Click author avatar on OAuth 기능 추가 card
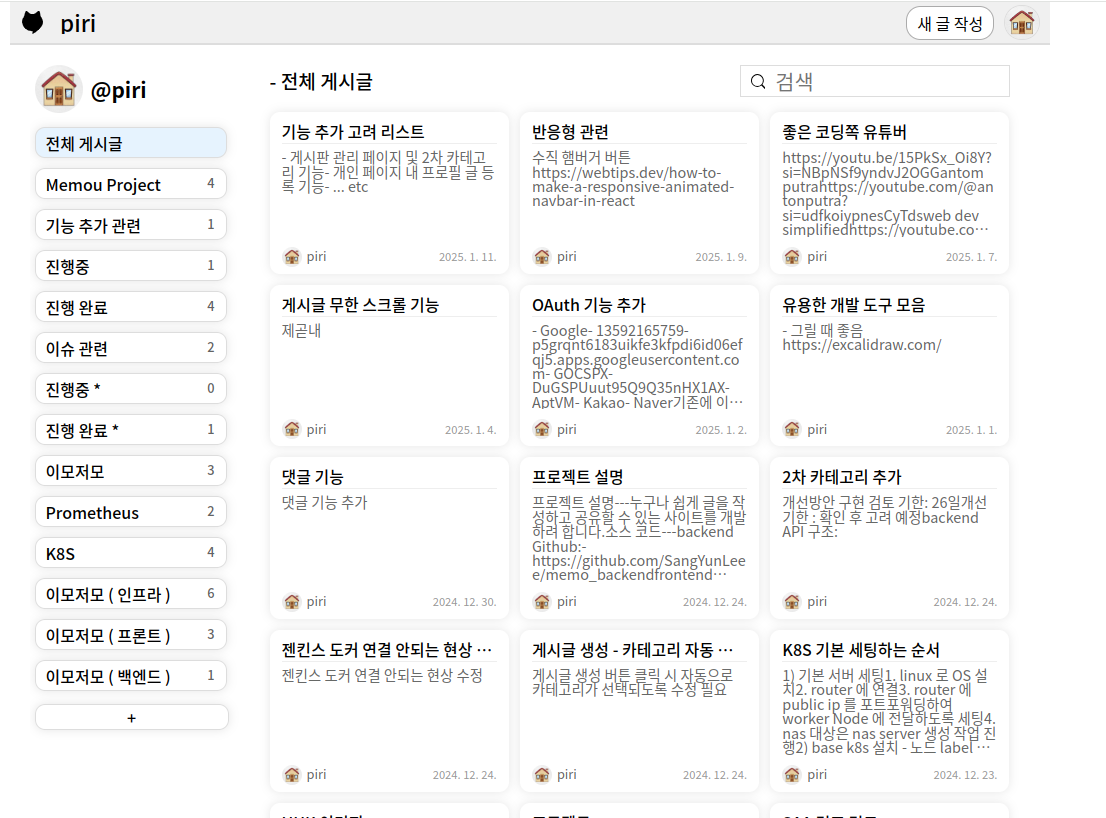Image resolution: width=1106 pixels, height=818 pixels. 542,429
